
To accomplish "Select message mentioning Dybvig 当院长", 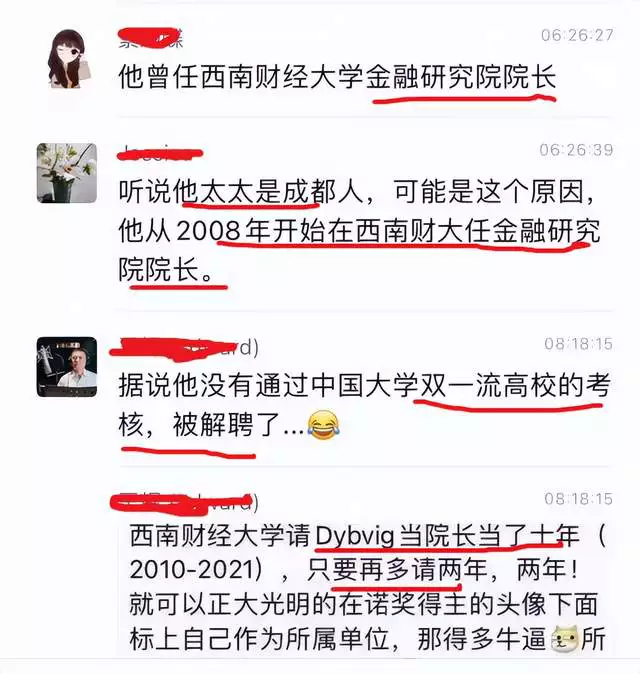I will [367, 587].
